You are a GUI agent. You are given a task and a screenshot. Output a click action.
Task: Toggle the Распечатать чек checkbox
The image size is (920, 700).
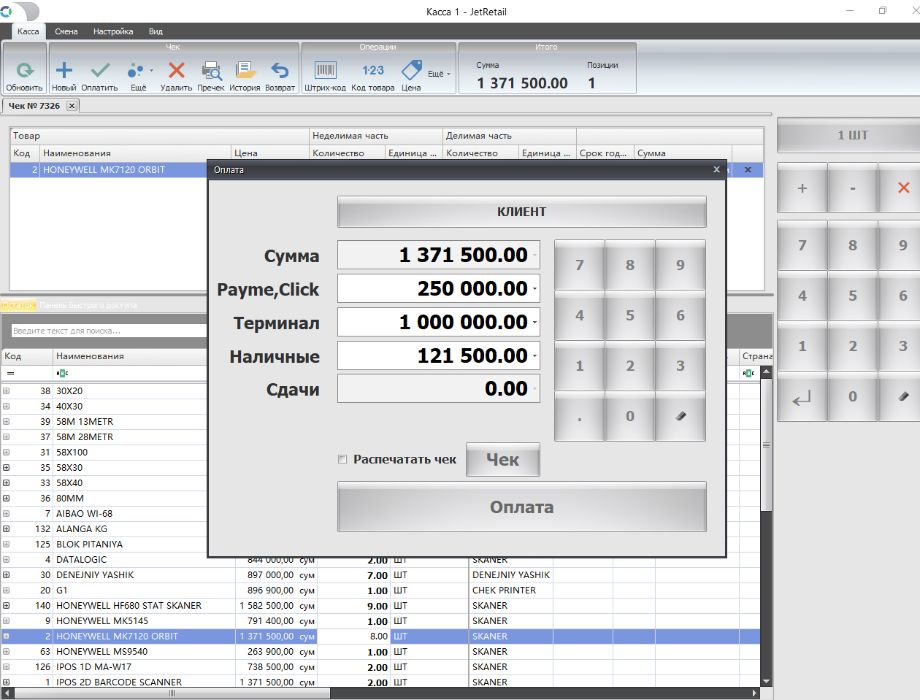coord(343,459)
